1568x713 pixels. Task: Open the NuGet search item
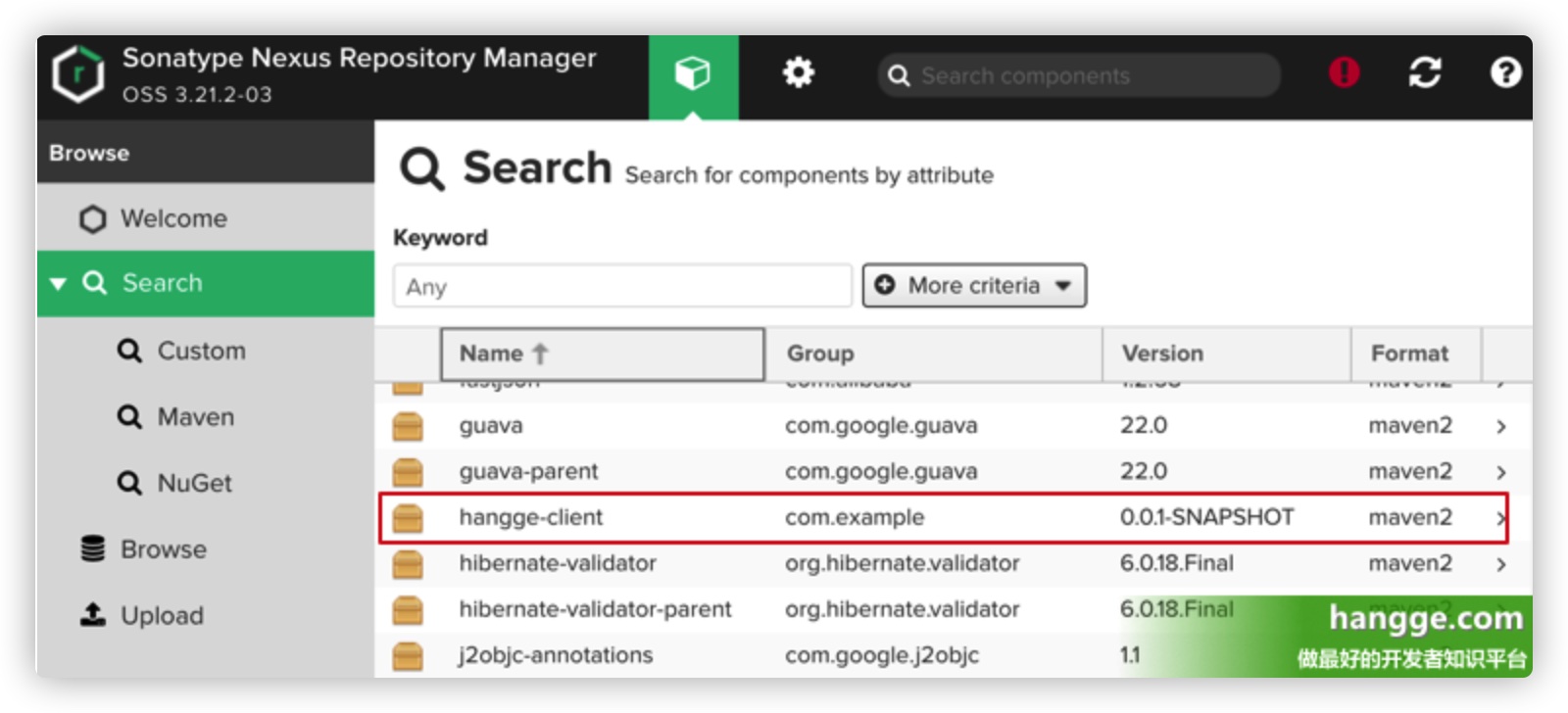206,483
